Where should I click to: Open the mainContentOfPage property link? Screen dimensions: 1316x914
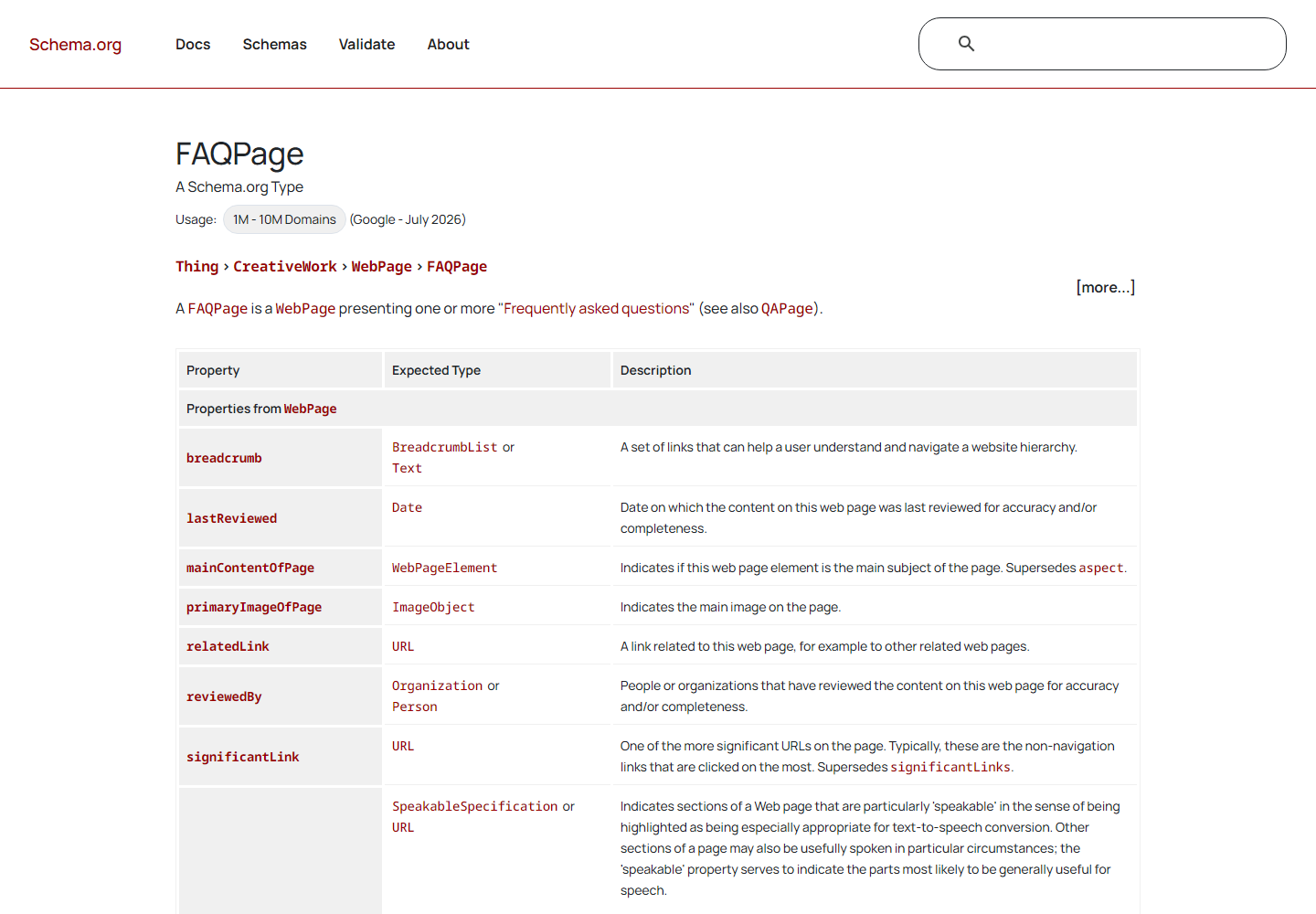[x=250, y=568]
